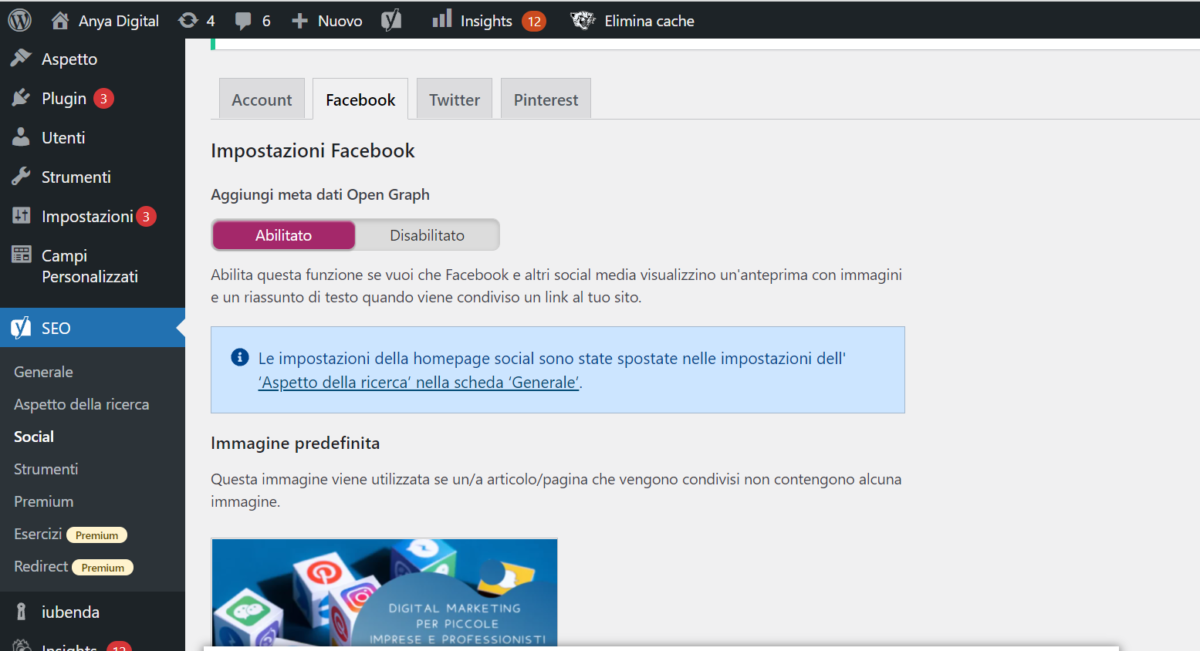Click Elimina cache in admin bar
Image resolution: width=1200 pixels, height=651 pixels.
pos(648,20)
